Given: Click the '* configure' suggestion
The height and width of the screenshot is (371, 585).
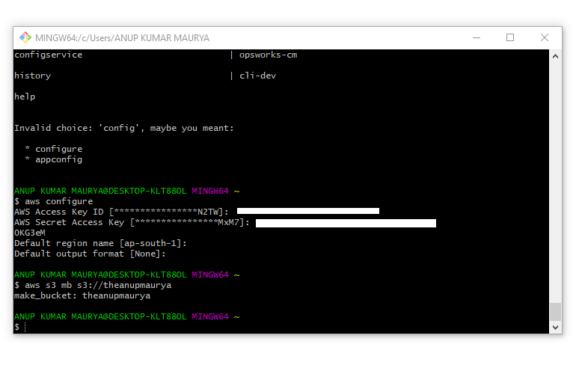Looking at the screenshot, I should pos(54,149).
